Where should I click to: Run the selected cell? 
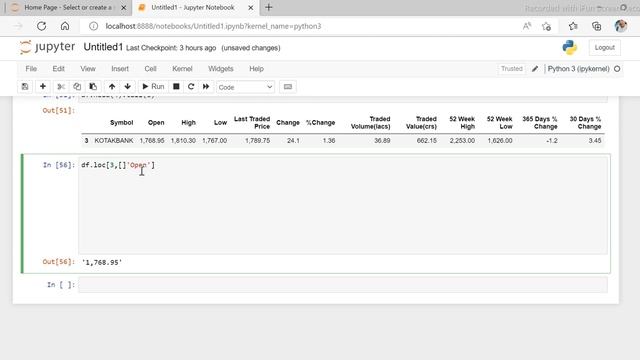pos(153,87)
